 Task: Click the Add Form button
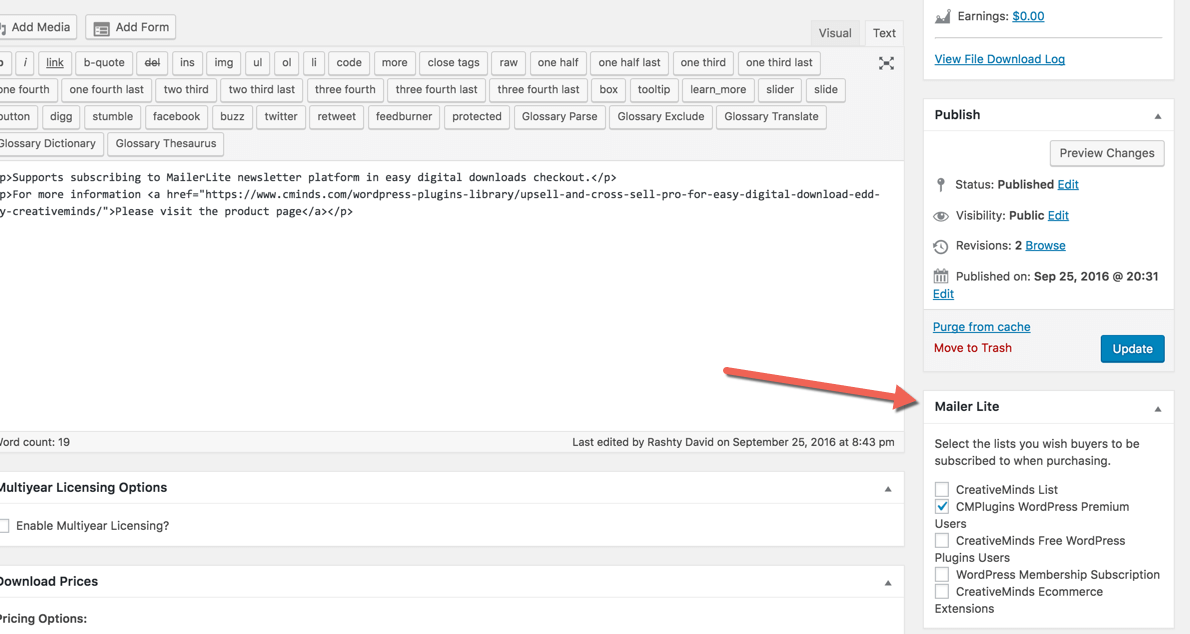(x=130, y=27)
